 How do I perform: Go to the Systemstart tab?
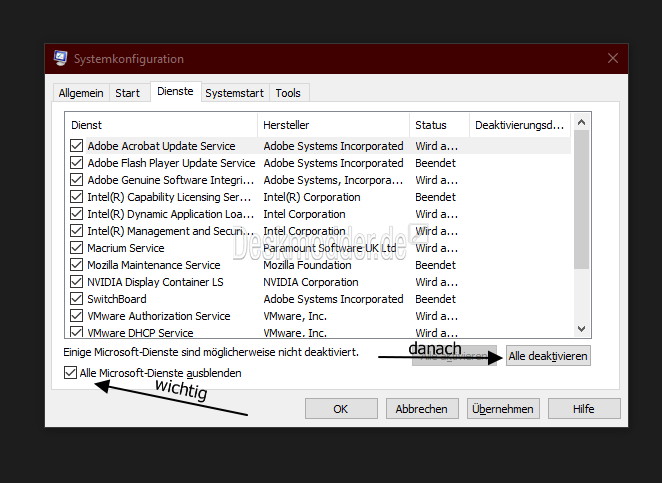[x=234, y=93]
